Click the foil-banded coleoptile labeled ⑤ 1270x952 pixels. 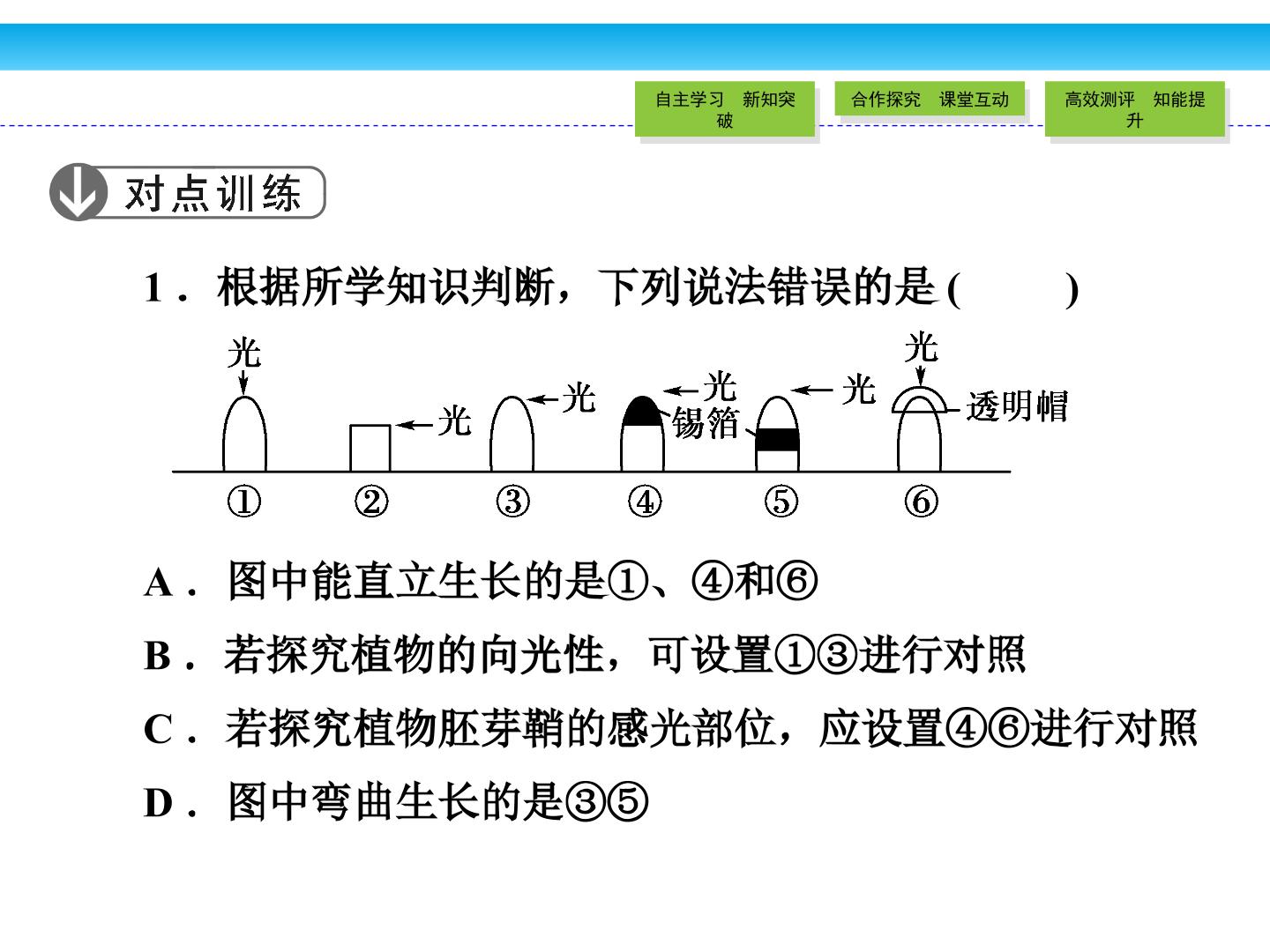[x=778, y=434]
